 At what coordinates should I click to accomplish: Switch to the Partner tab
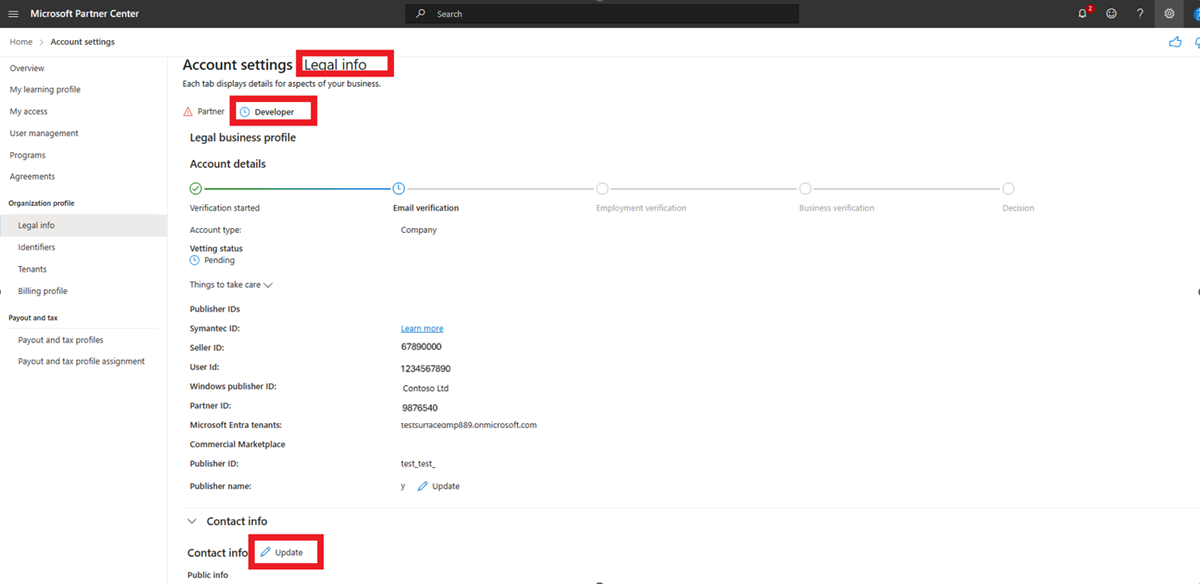click(x=204, y=112)
